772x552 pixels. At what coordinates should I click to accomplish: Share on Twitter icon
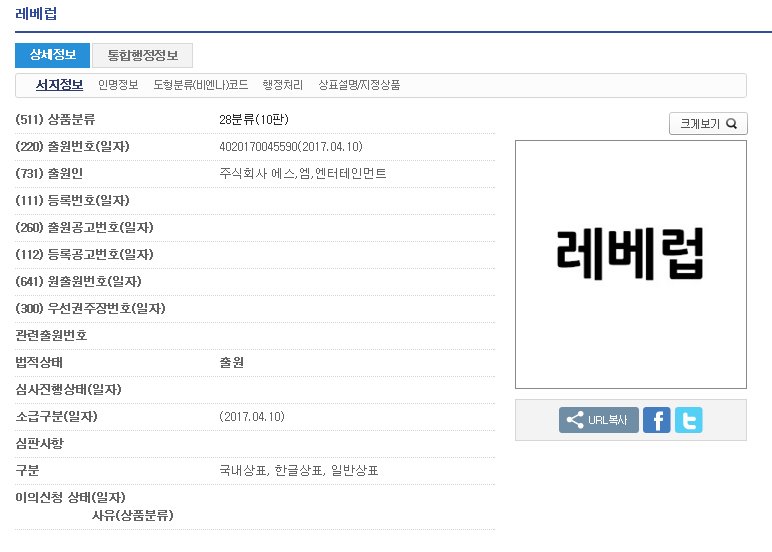(x=688, y=420)
